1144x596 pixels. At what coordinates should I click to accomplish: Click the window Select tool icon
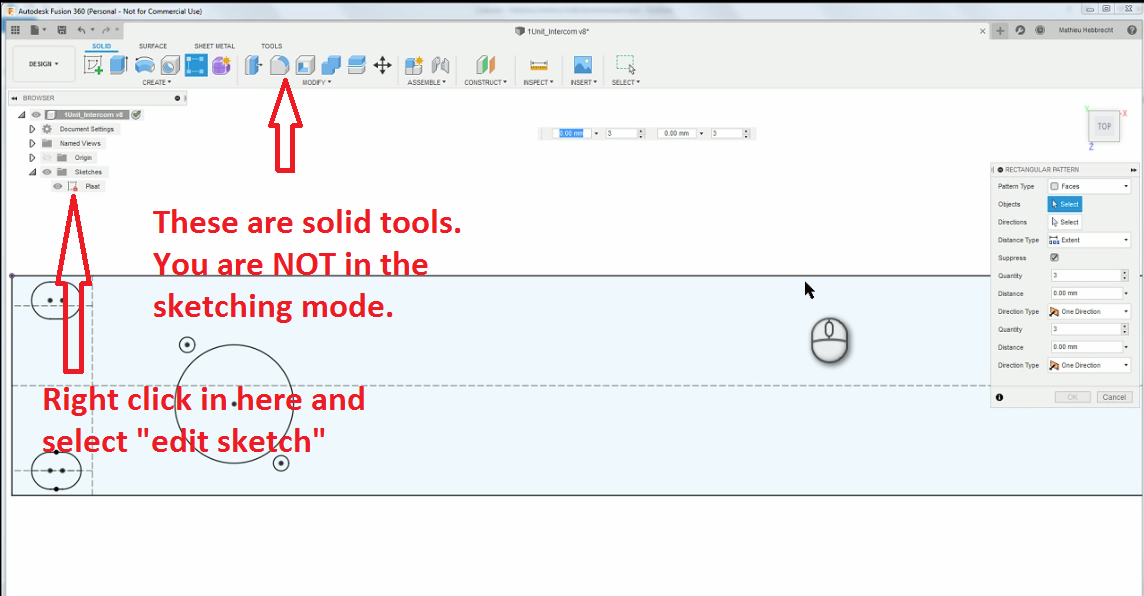click(625, 65)
